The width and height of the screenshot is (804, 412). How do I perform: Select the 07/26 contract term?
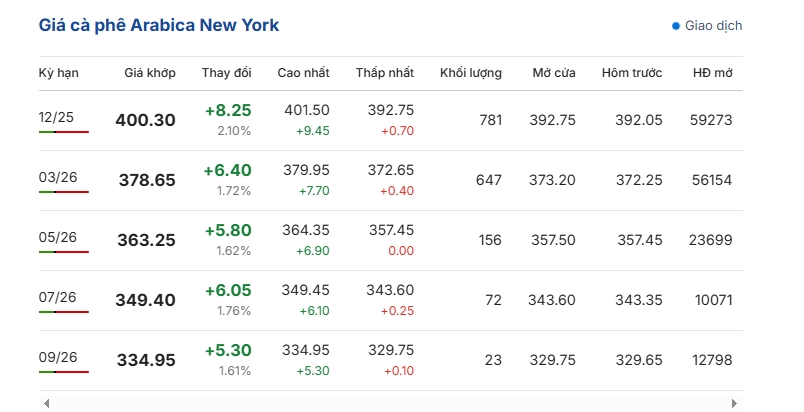57,297
